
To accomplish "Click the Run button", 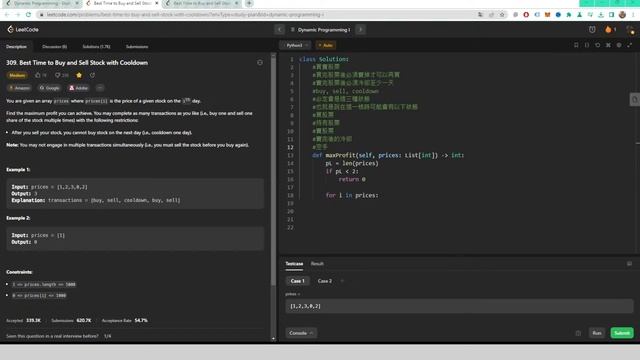I will (x=597, y=333).
